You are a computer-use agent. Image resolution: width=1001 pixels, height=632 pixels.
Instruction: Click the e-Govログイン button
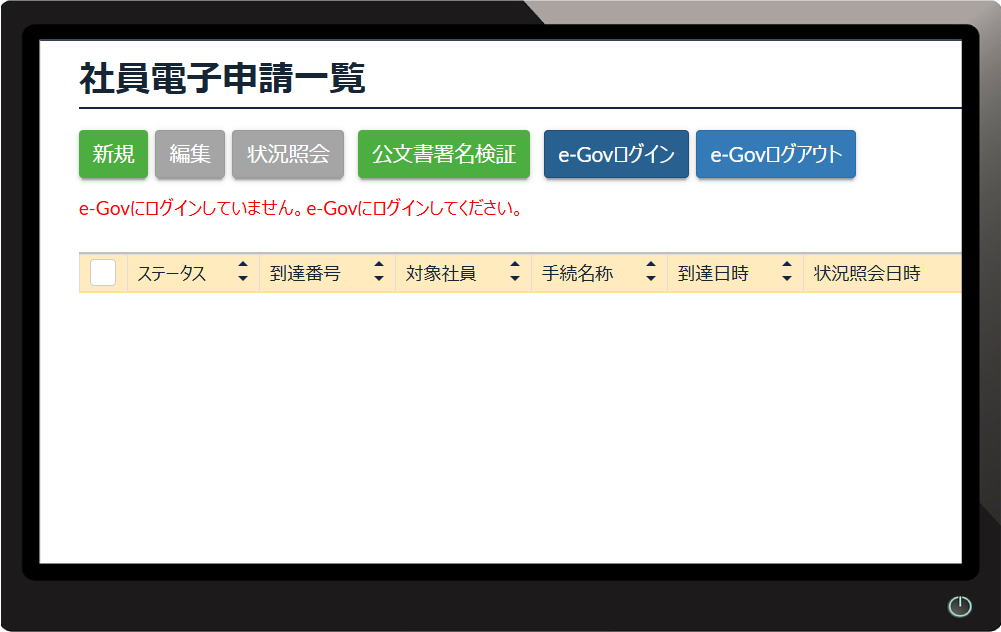[615, 154]
